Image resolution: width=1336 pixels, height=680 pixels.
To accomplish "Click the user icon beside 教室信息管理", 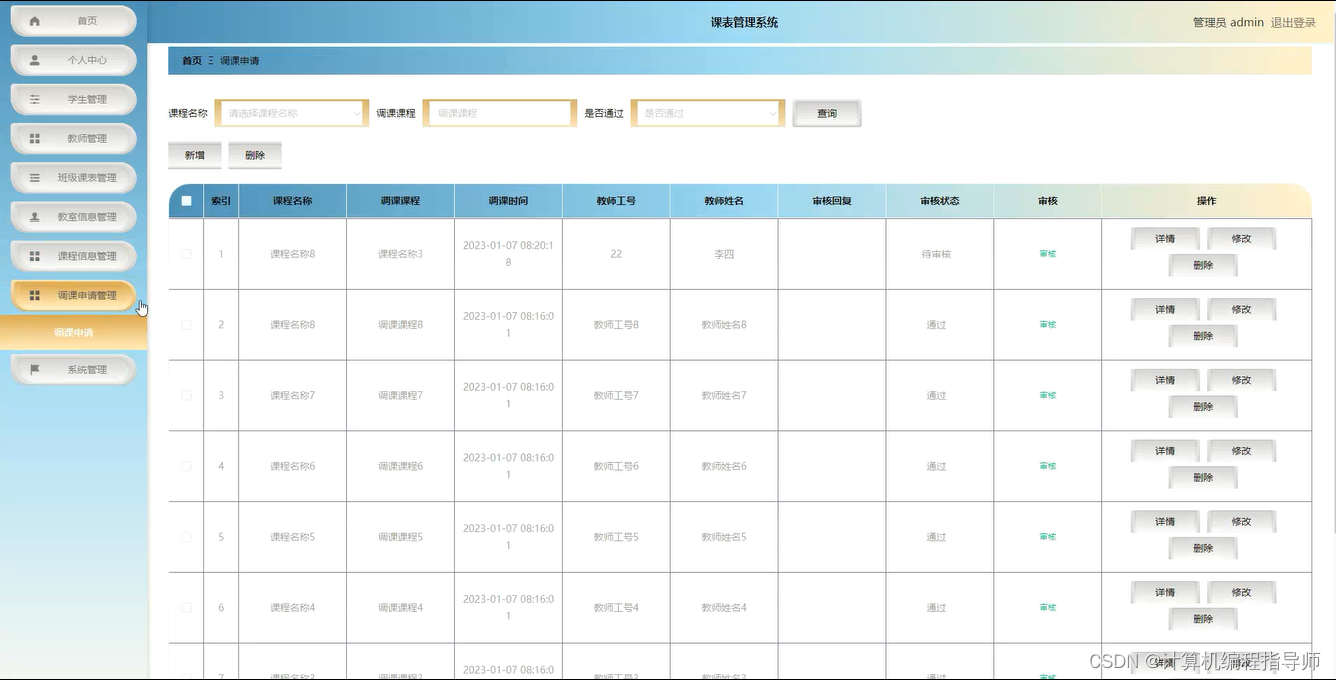I will coord(35,216).
